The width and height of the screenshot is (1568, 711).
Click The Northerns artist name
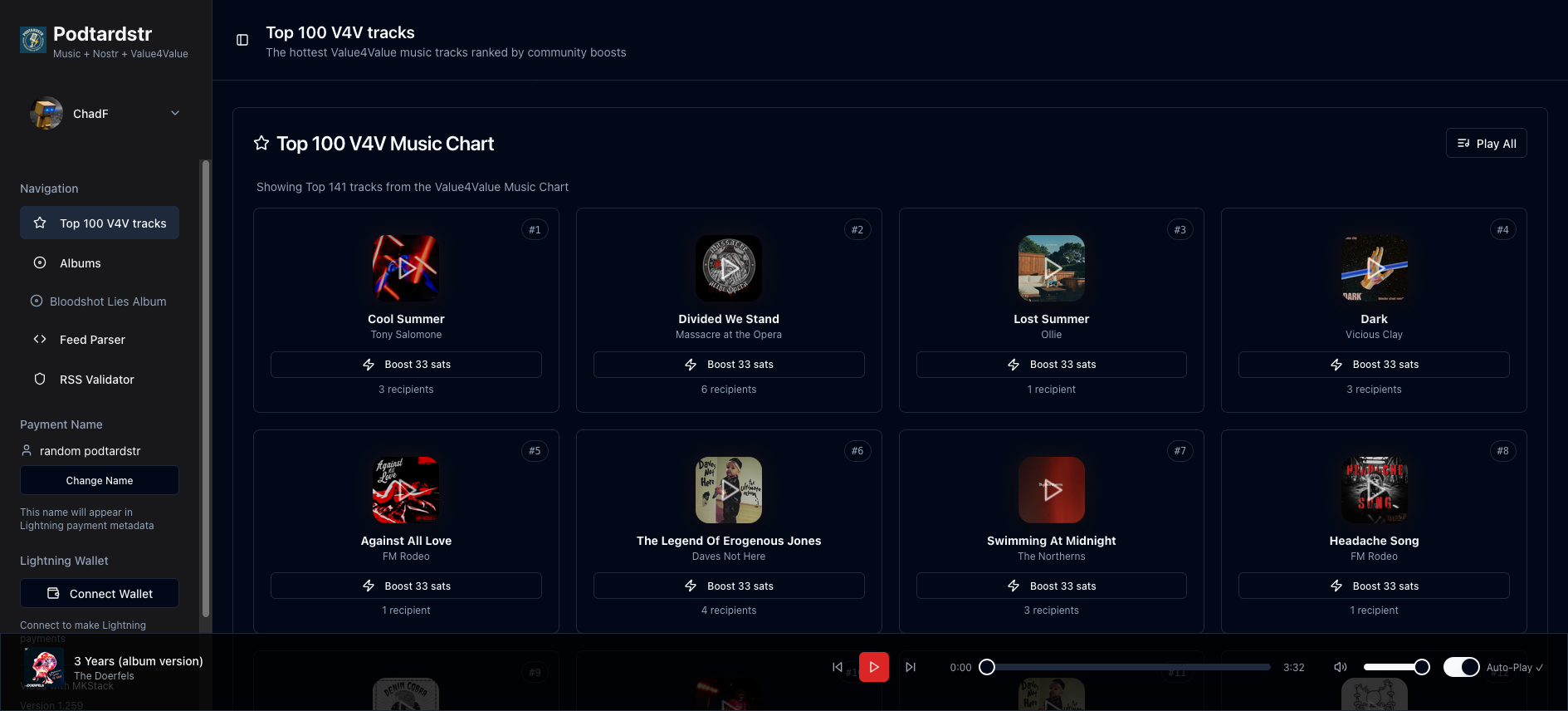tap(1052, 557)
